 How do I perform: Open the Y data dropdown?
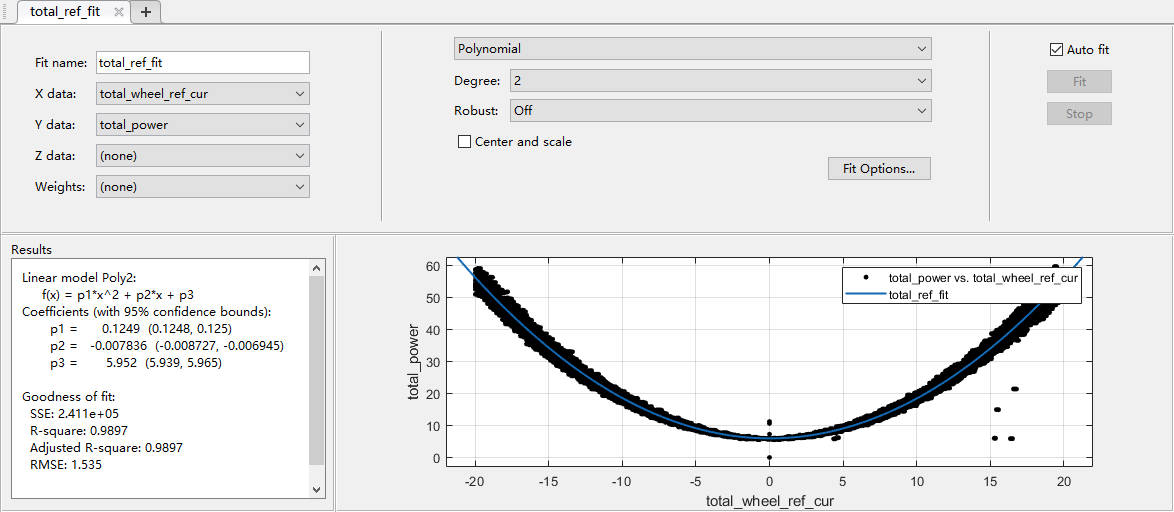click(203, 125)
